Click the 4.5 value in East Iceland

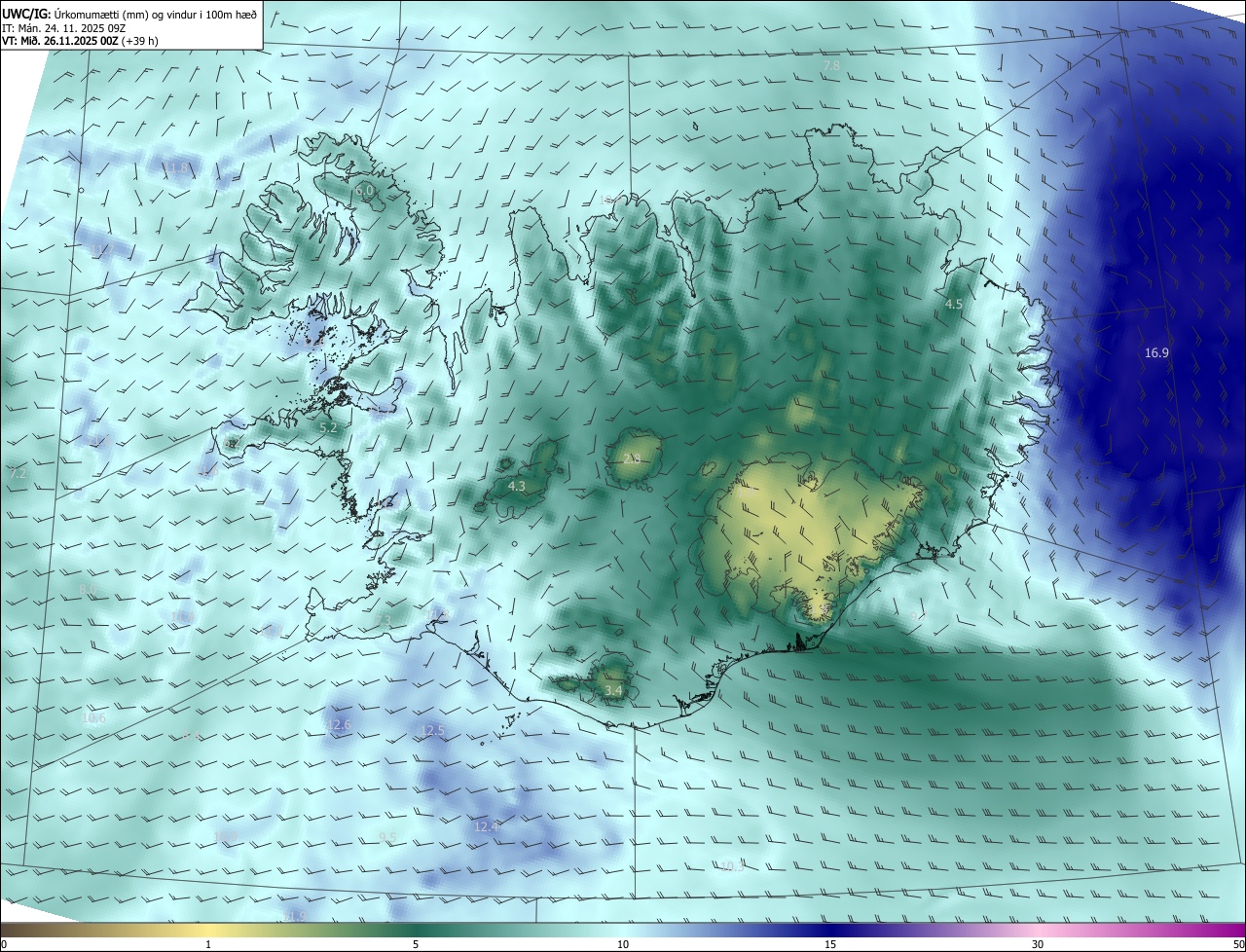tap(954, 305)
